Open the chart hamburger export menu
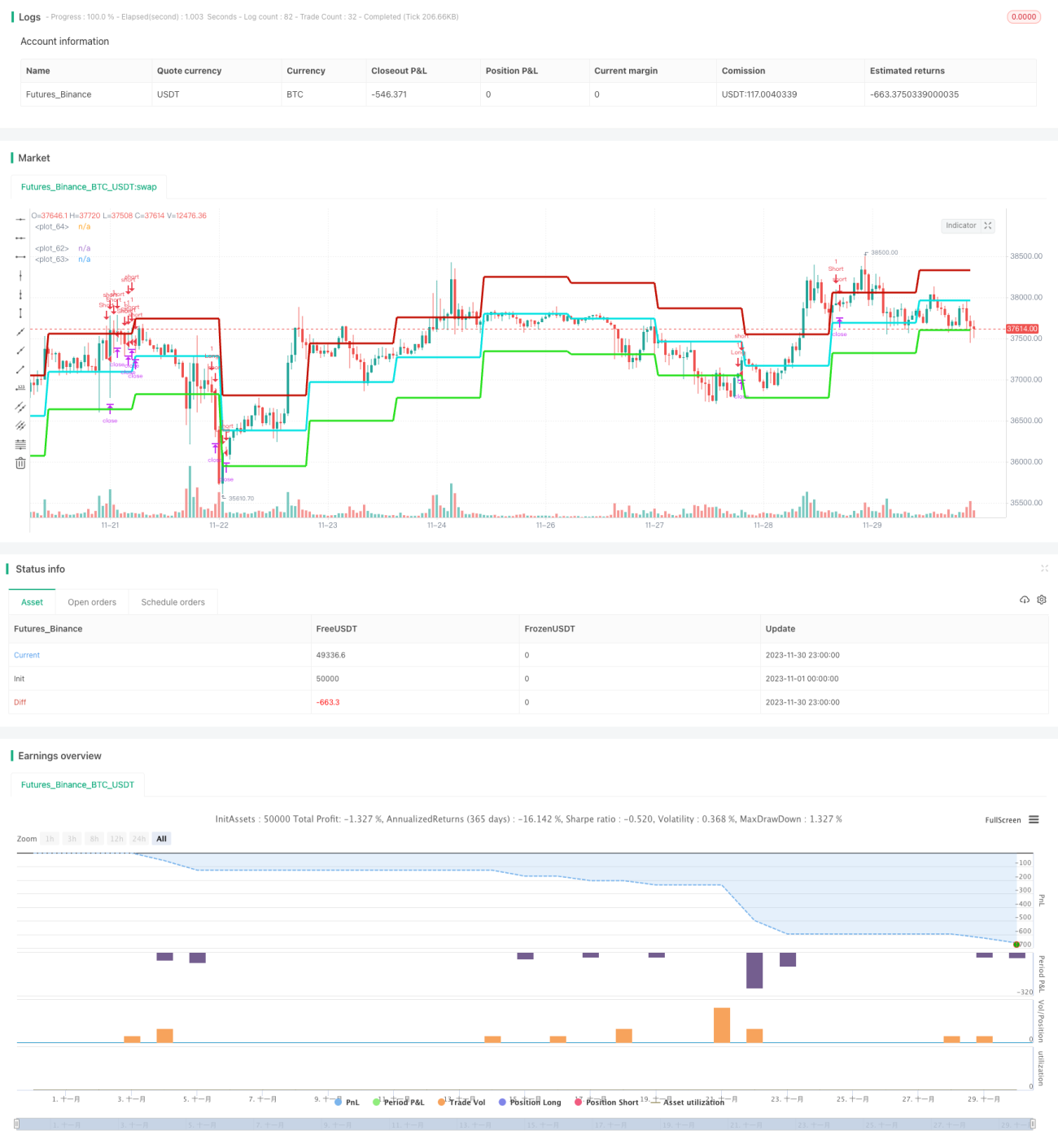The image size is (1058, 1148). click(x=1034, y=819)
